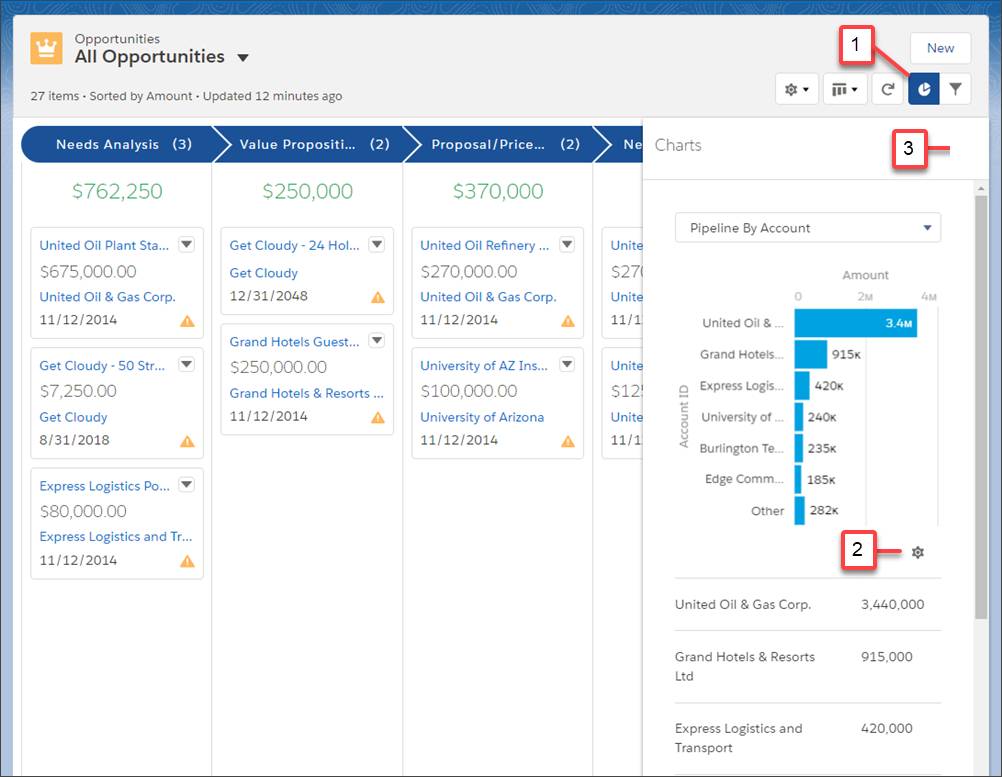Viewport: 1002px width, 777px height.
Task: Open Express Logistics and Tr... account link
Action: tap(116, 537)
